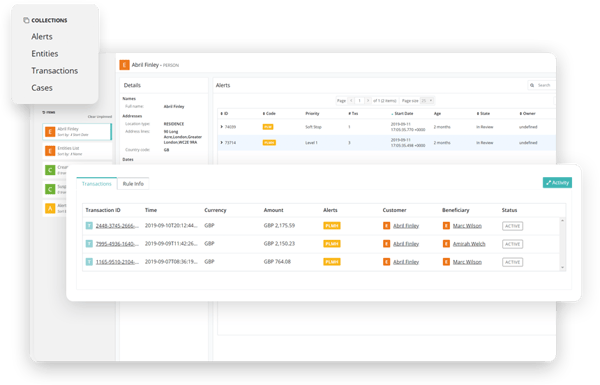Click the orange E icon of Entities List

(50, 151)
